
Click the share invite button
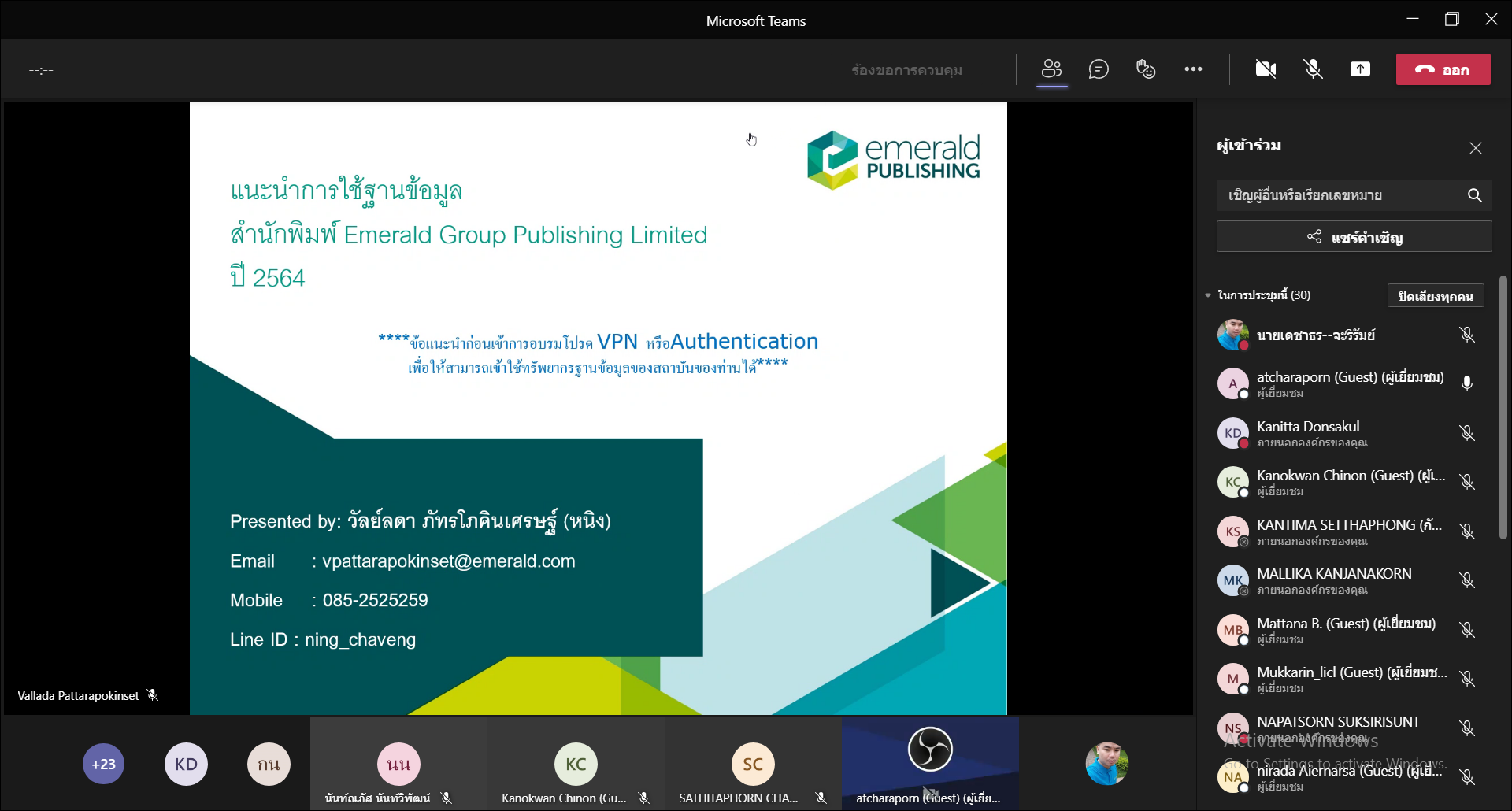[x=1354, y=237]
